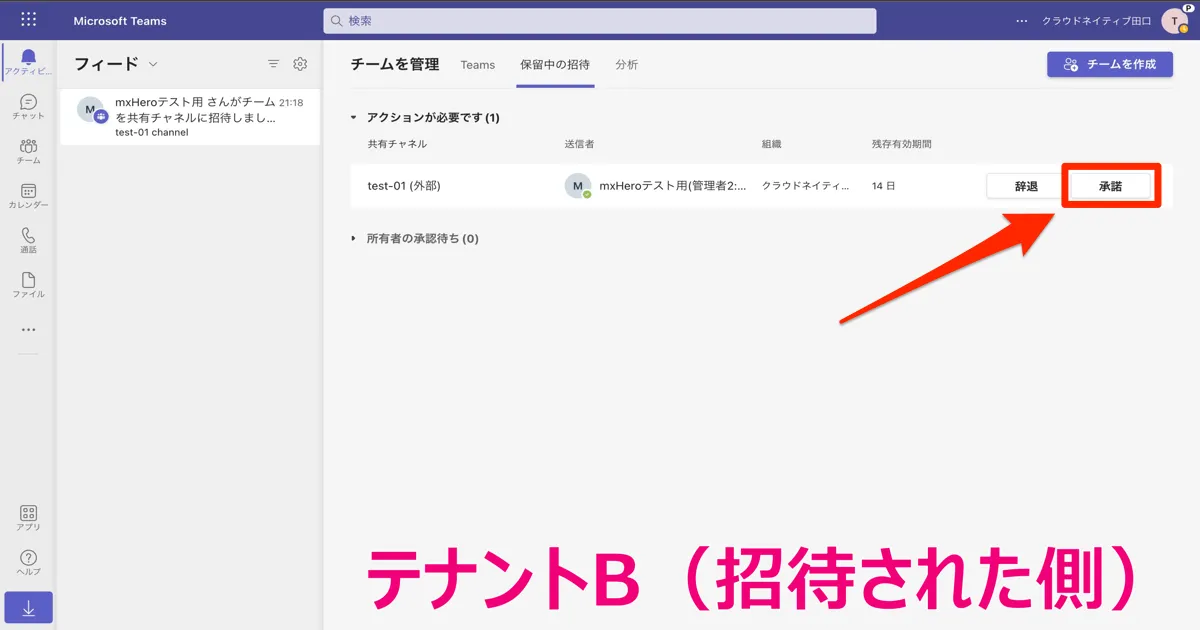Open Chat in the sidebar
Screen dimensions: 1200x630
[x=28, y=103]
